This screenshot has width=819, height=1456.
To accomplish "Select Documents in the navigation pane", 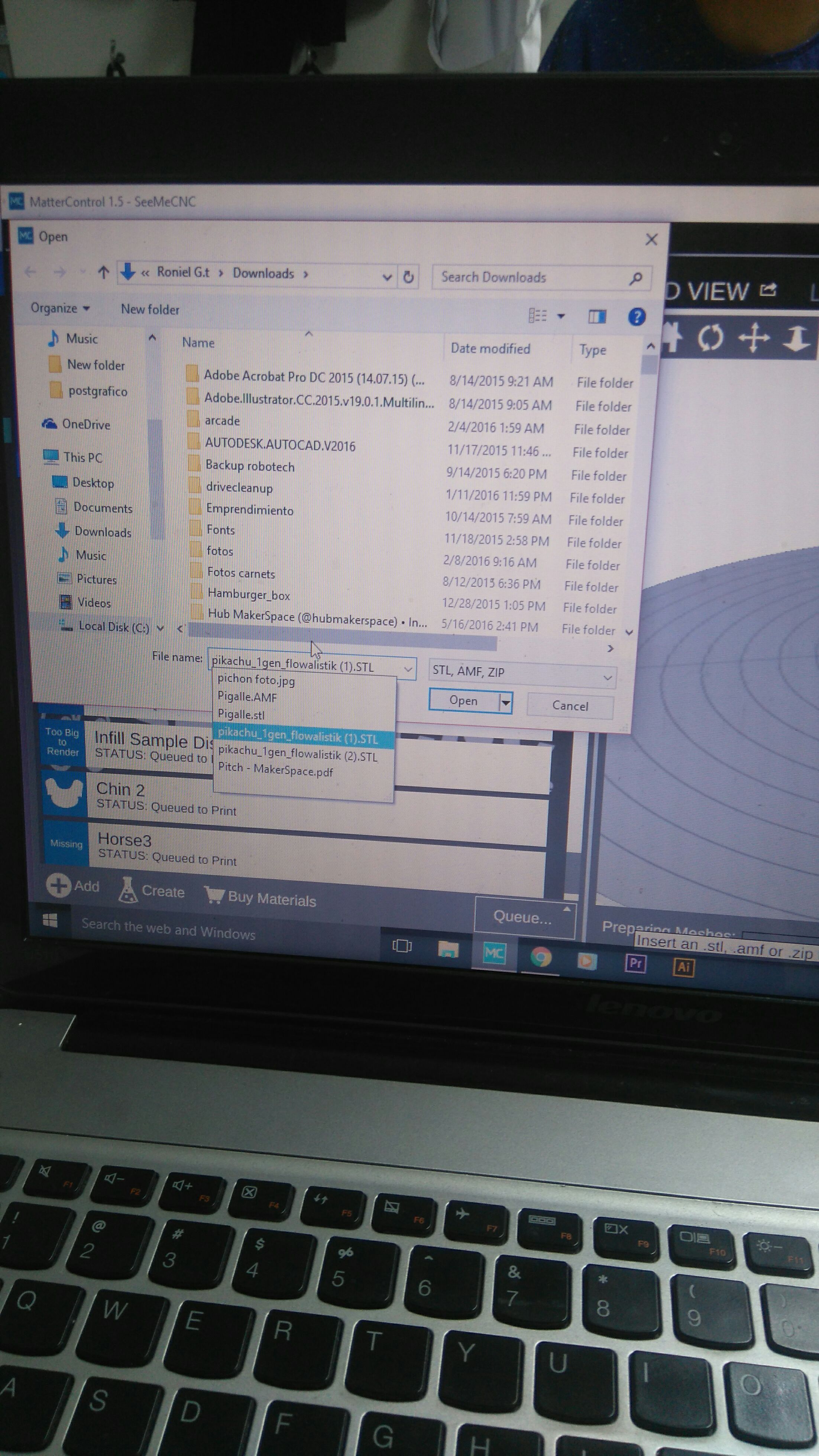I will [93, 507].
